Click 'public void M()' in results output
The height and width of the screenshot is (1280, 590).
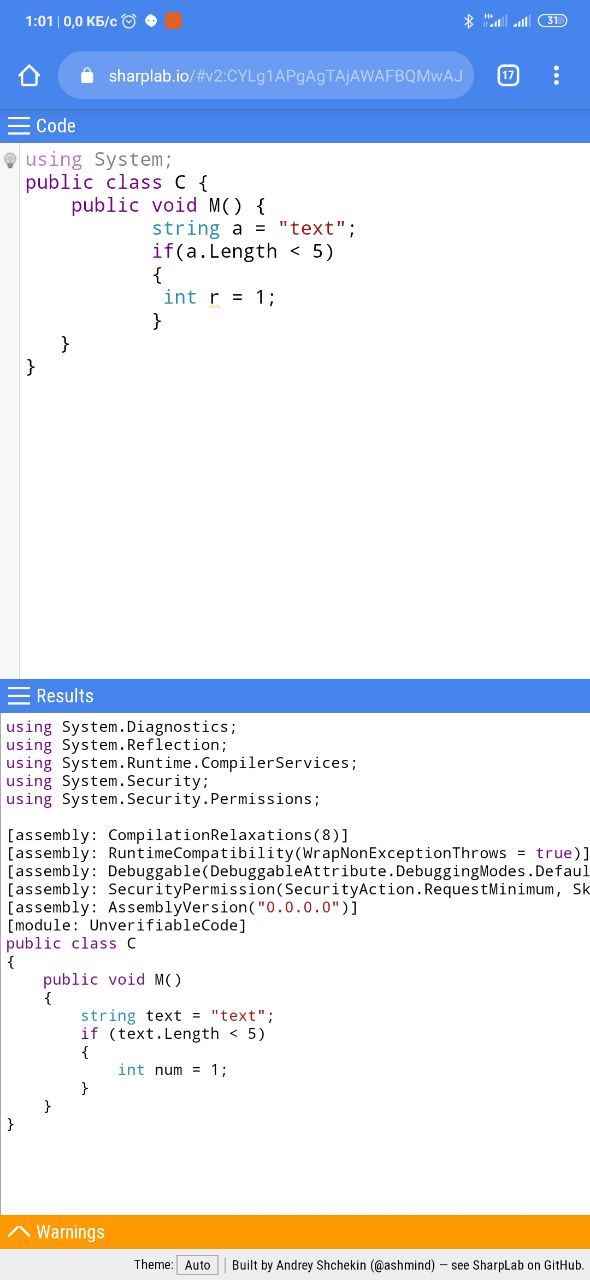point(113,979)
